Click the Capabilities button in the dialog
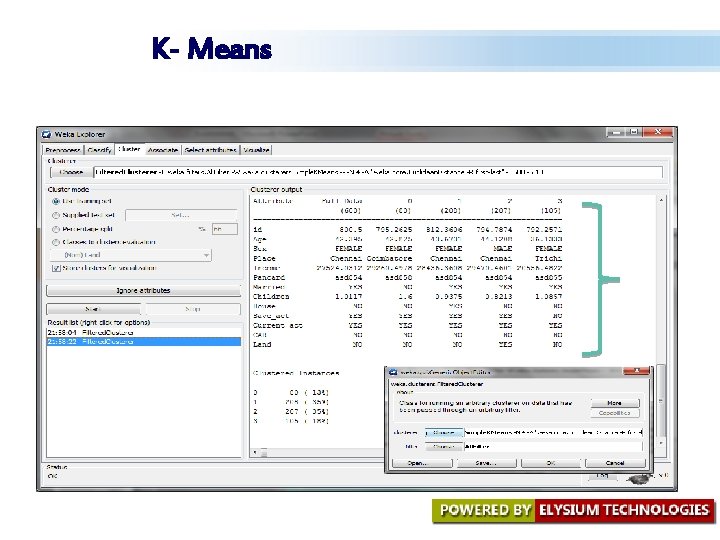This screenshot has width=720, height=540. (614, 413)
